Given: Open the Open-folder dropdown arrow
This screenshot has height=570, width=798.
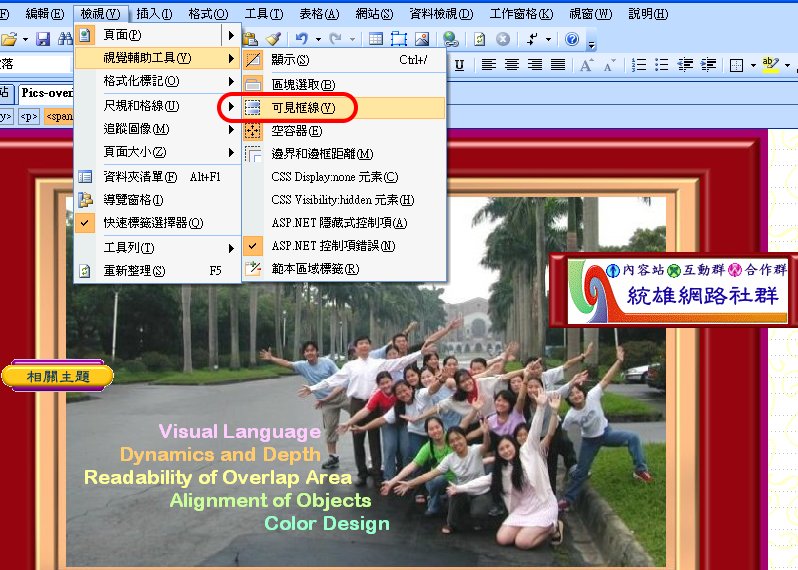Looking at the screenshot, I should (25, 39).
